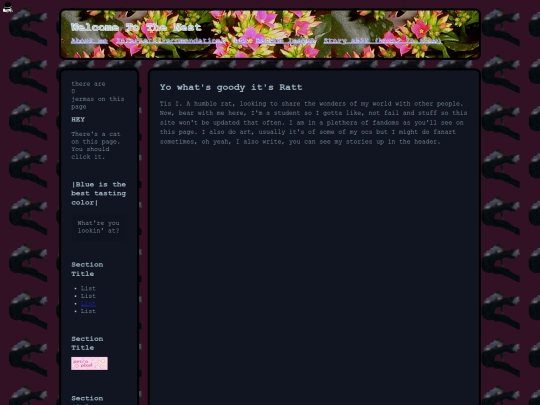This screenshot has height=405, width=540.
Task: Click the small cat icon in the top-left corner
Action: pyautogui.click(x=7, y=7)
